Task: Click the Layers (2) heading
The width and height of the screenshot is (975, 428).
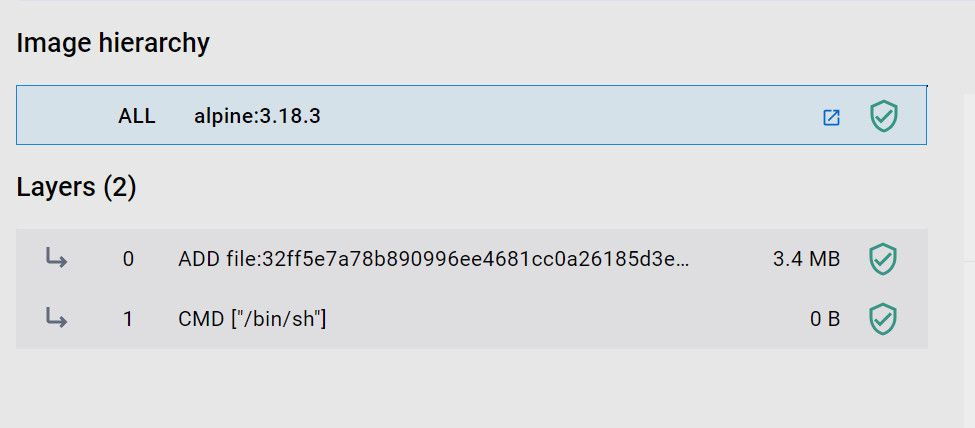Action: pyautogui.click(x=76, y=187)
